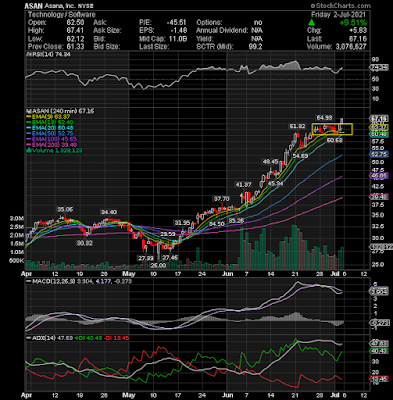Viewport: 393px width, 400px height.
Task: Click the 34.50 price annotation
Action: [x=216, y=224]
